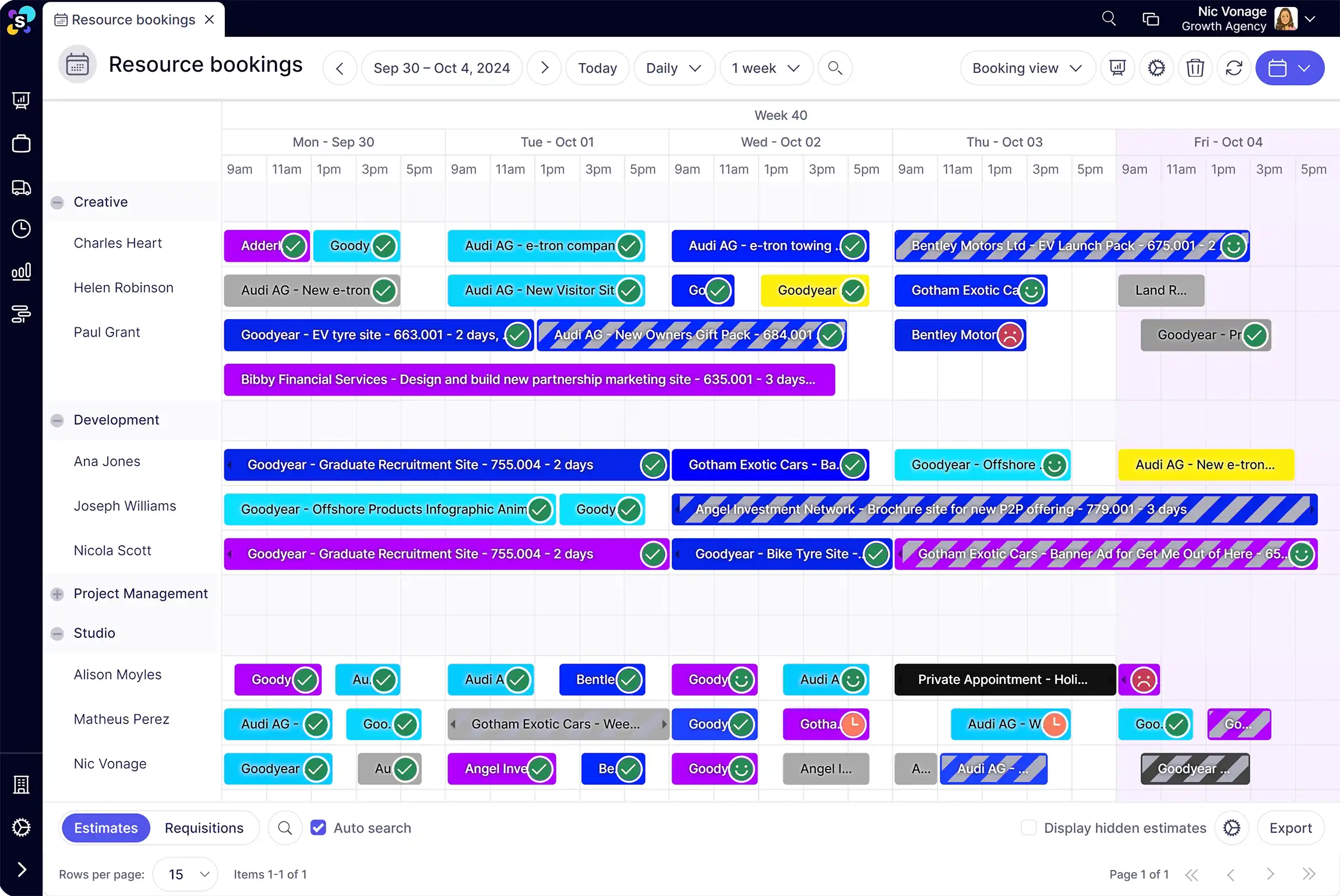The width and height of the screenshot is (1340, 896).
Task: Select the Resource bookings window tab
Action: (x=133, y=20)
